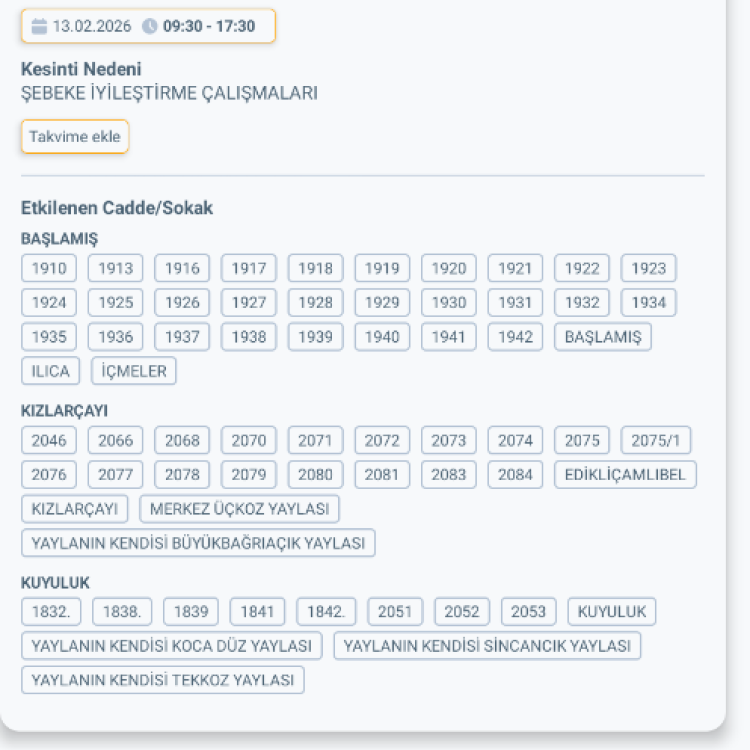Click YAYLANIN KENDİSİ KOCA DÜZ YAYLASI
Image resolution: width=750 pixels, height=750 pixels.
[171, 646]
